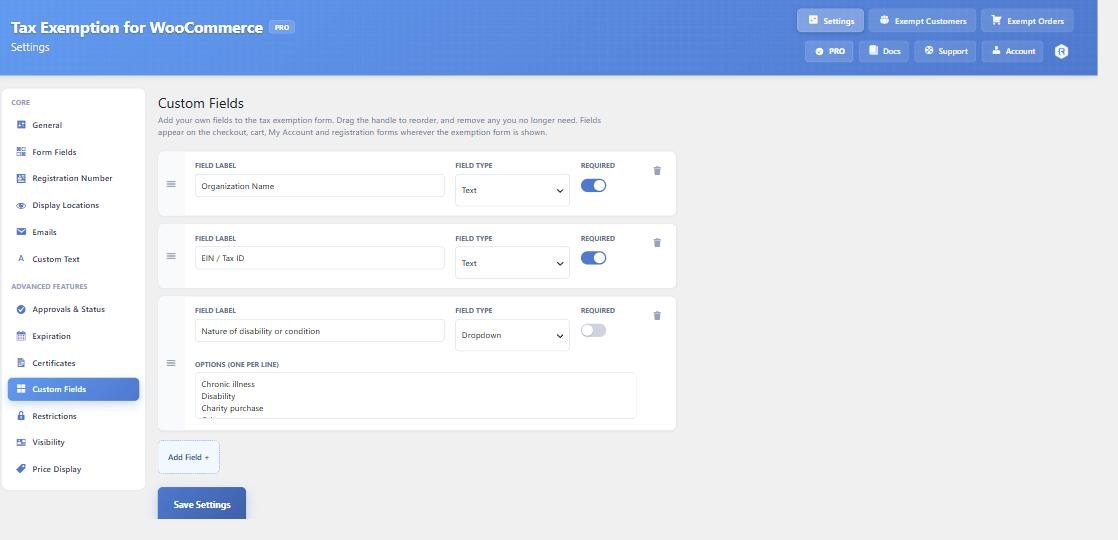This screenshot has width=1118, height=540.
Task: Click the PRO header button
Action: tap(829, 51)
